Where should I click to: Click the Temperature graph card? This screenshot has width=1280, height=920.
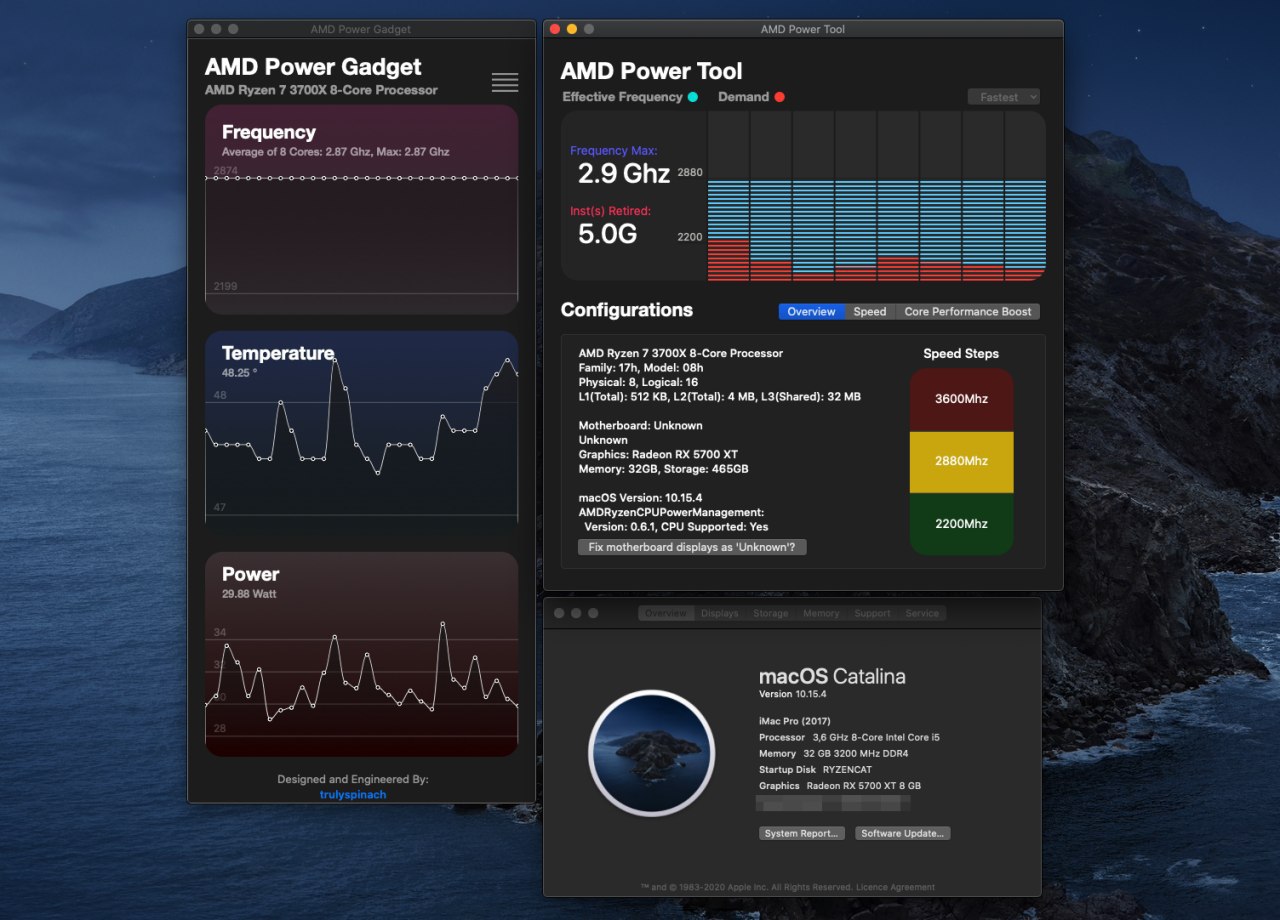(x=362, y=430)
